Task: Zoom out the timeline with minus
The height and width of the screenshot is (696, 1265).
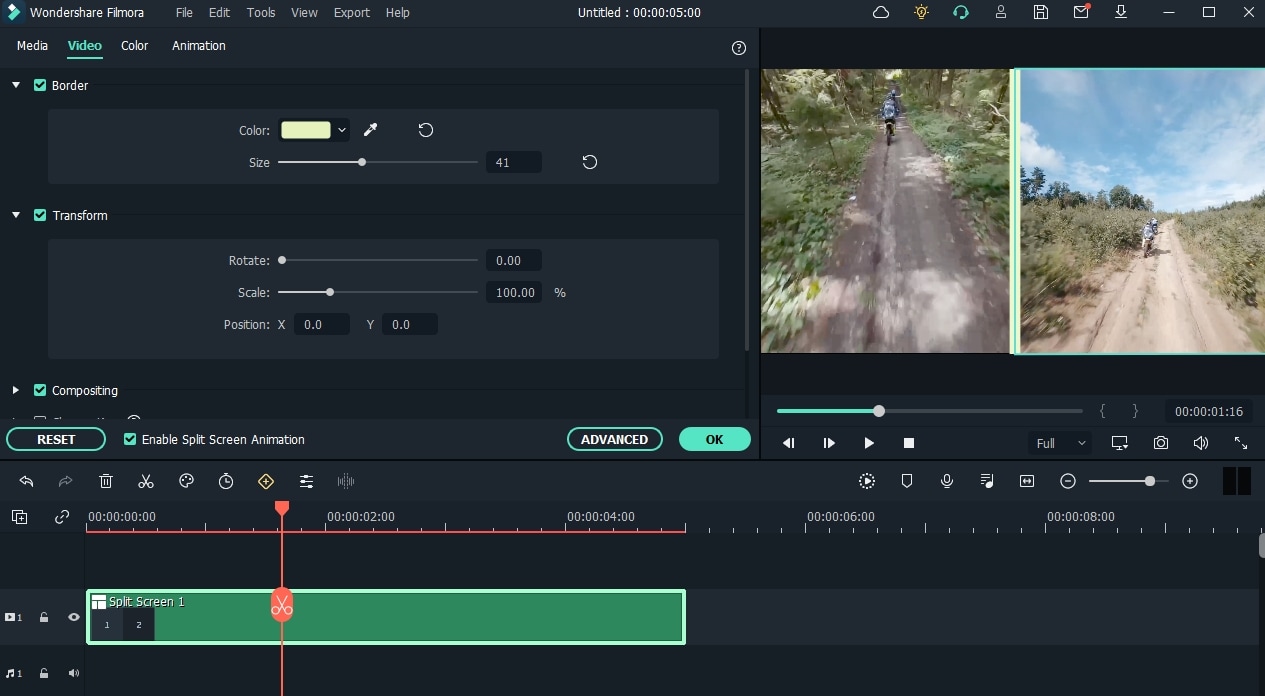Action: (x=1068, y=481)
